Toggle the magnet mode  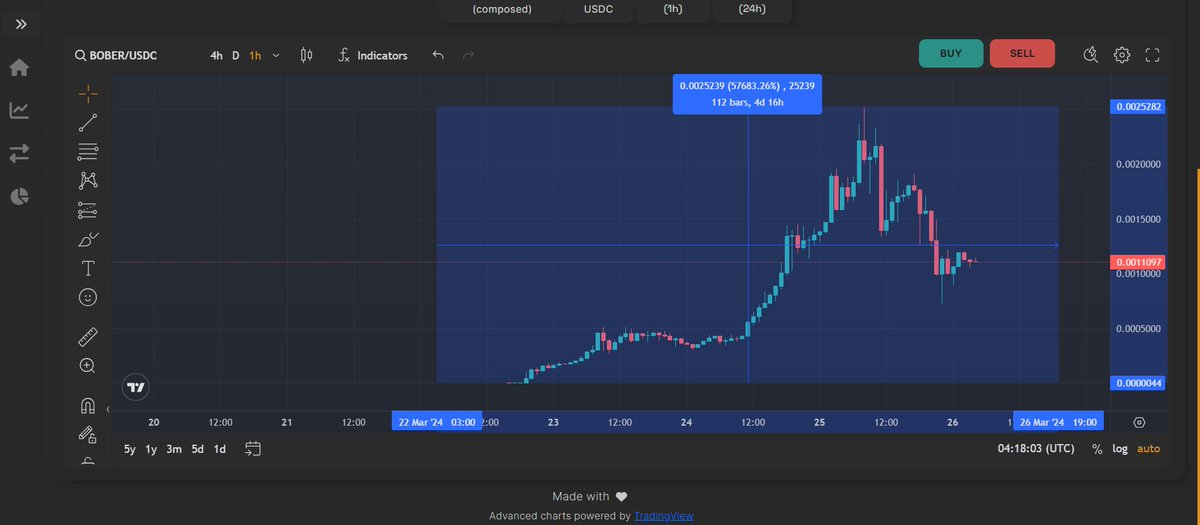click(88, 406)
